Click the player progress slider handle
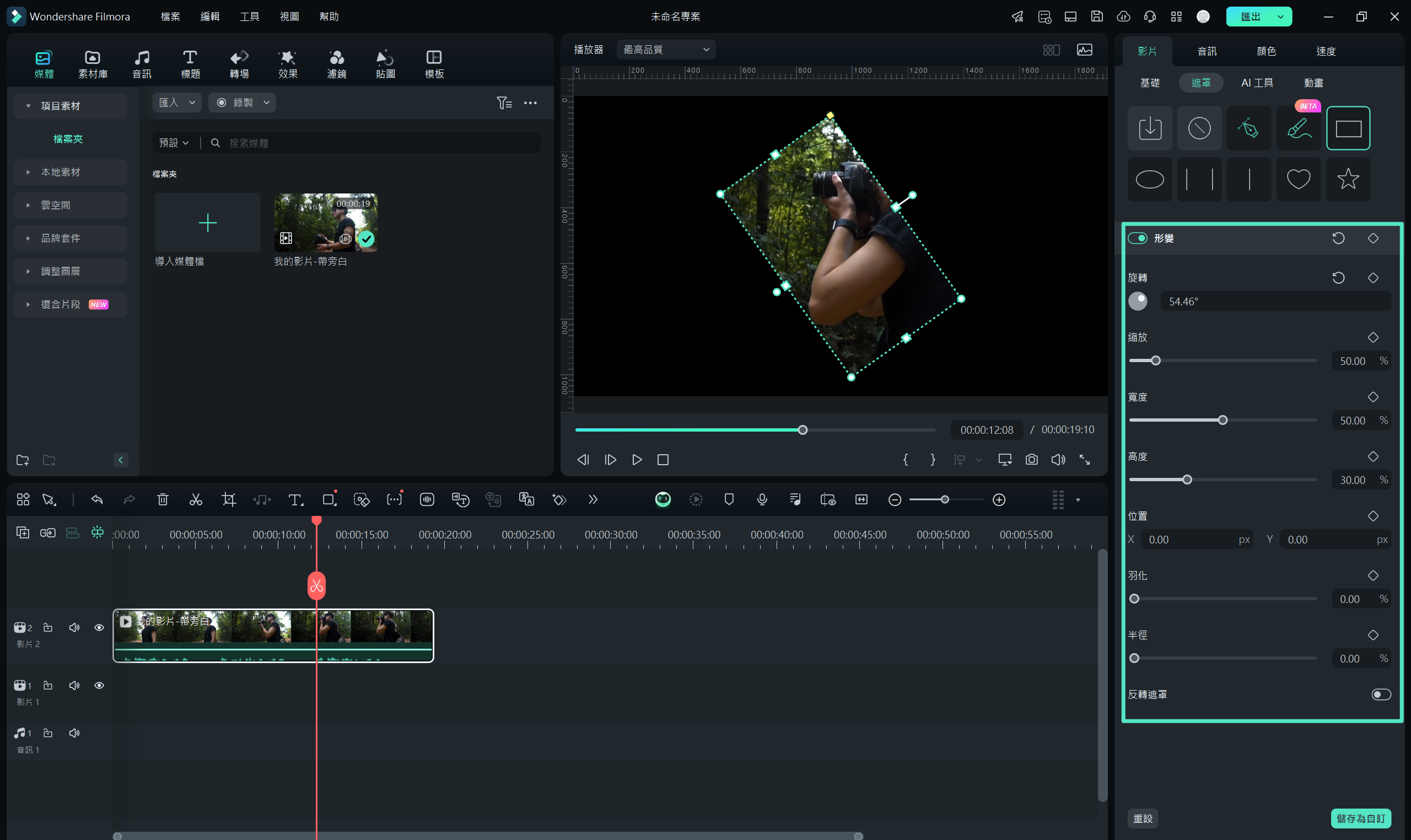The width and height of the screenshot is (1411, 840). 802,430
